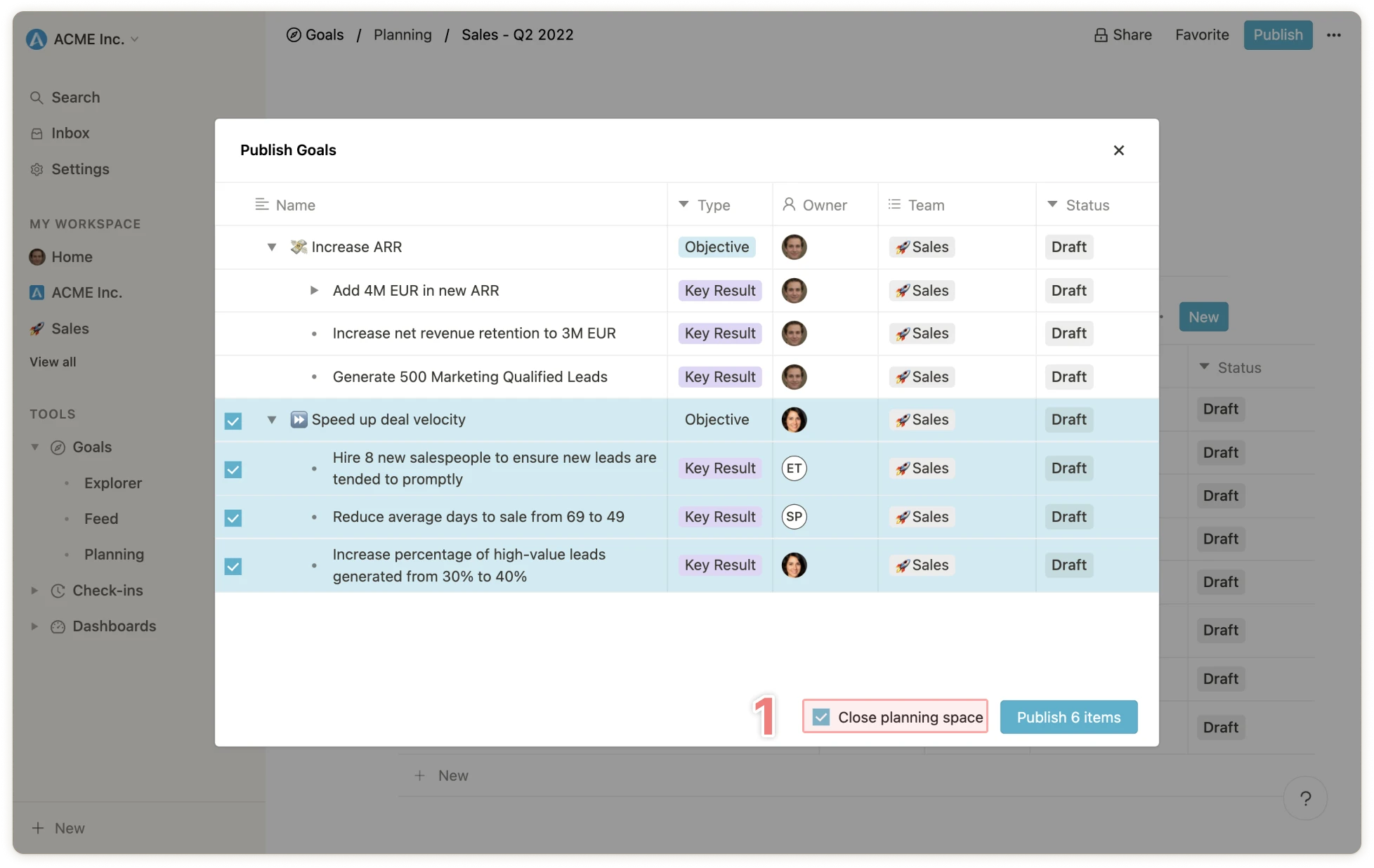The width and height of the screenshot is (1374, 868).
Task: Click the question mark help icon
Action: 1304,798
